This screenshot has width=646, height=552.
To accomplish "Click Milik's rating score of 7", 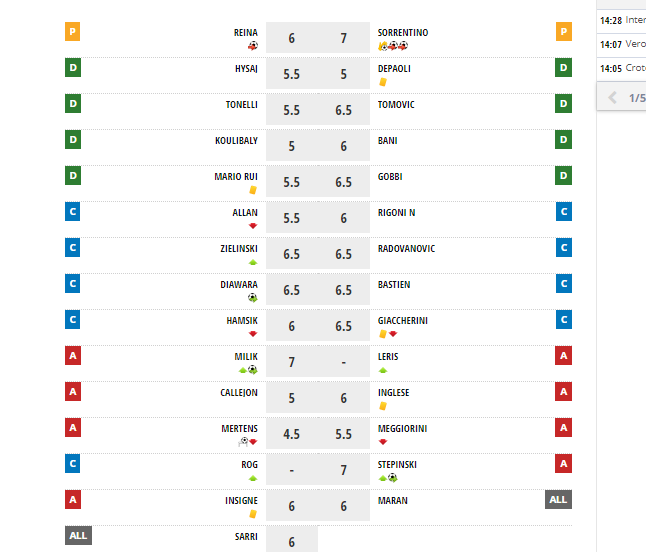I will tap(291, 362).
